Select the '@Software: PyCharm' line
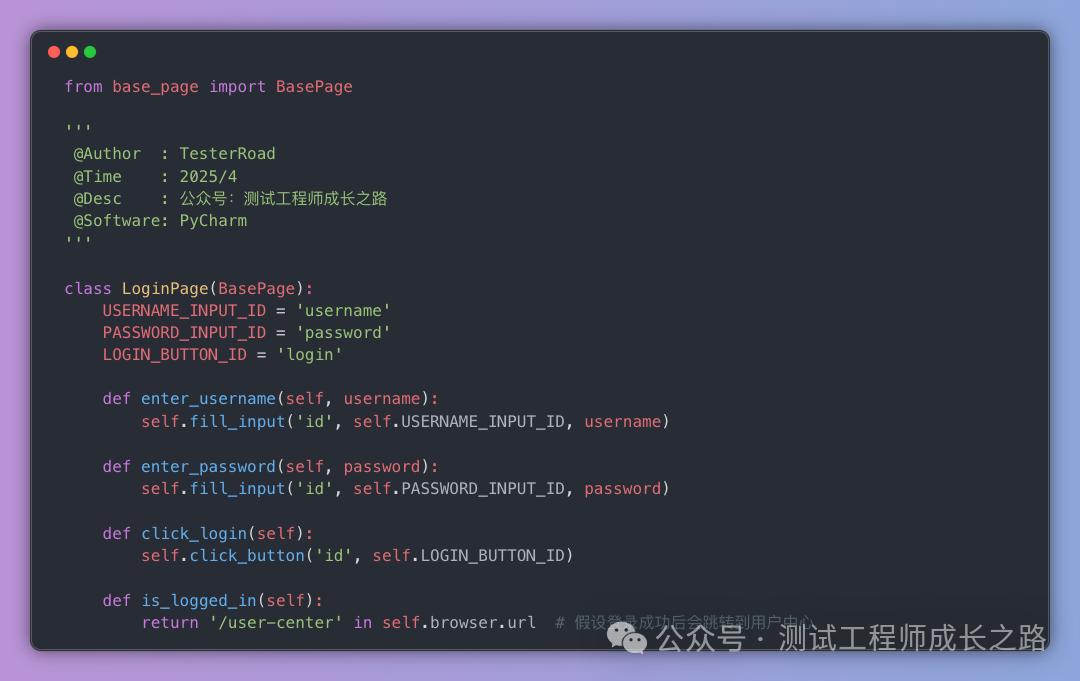The height and width of the screenshot is (681, 1080). click(160, 220)
